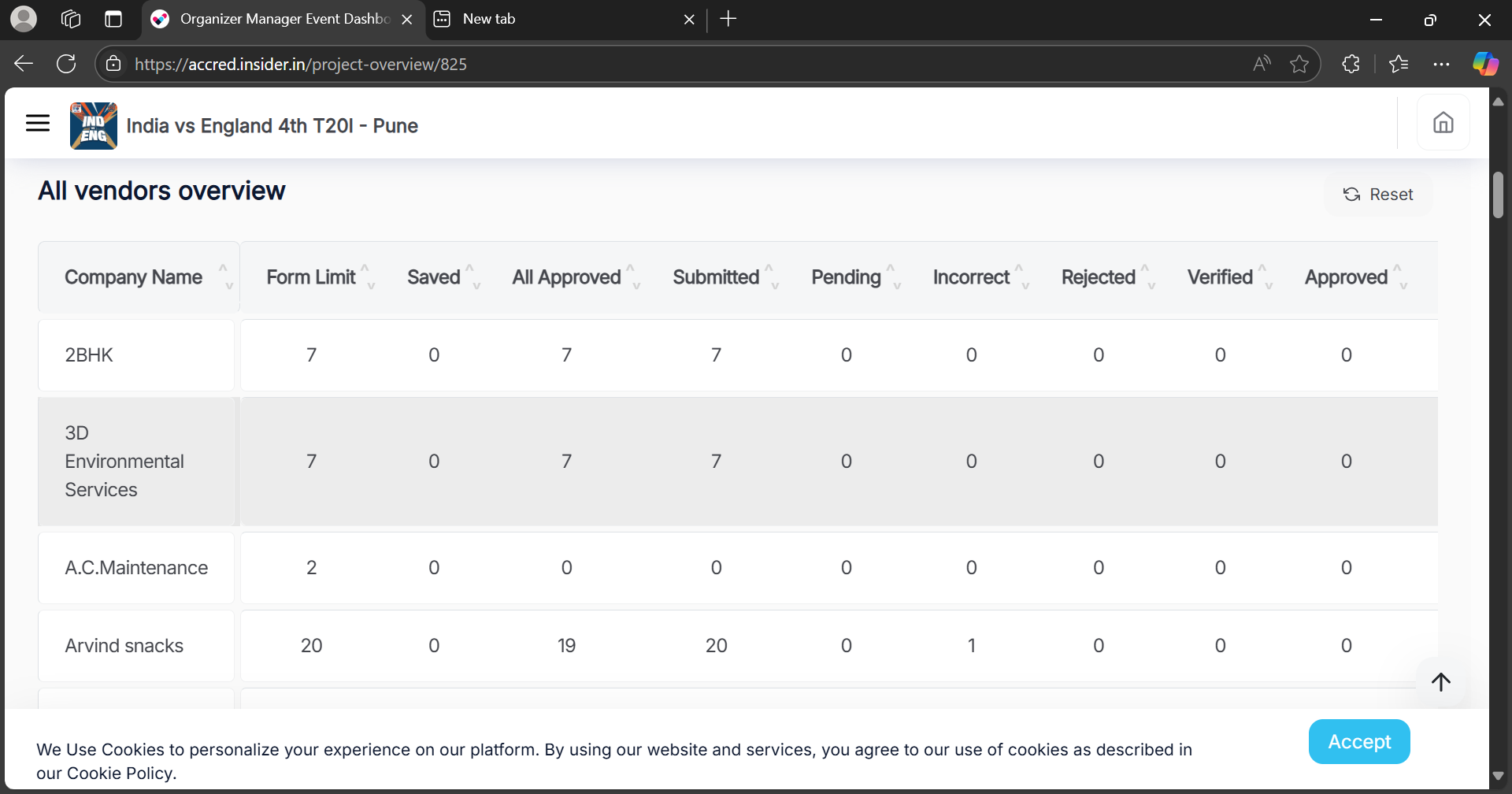Click the scroll-to-top arrow button
1512x794 pixels.
(1440, 682)
